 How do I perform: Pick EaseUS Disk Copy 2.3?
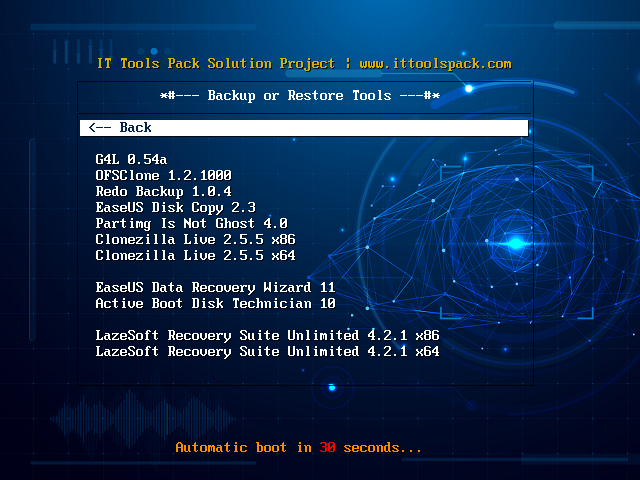176,207
